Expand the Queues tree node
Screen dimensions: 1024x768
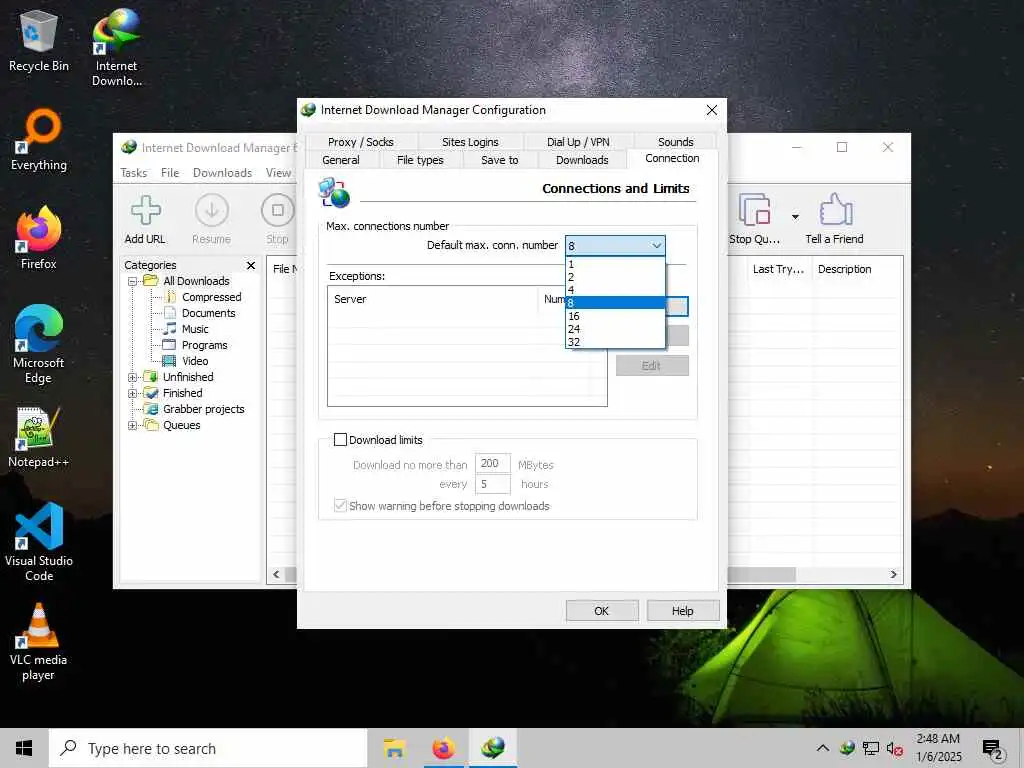point(133,425)
